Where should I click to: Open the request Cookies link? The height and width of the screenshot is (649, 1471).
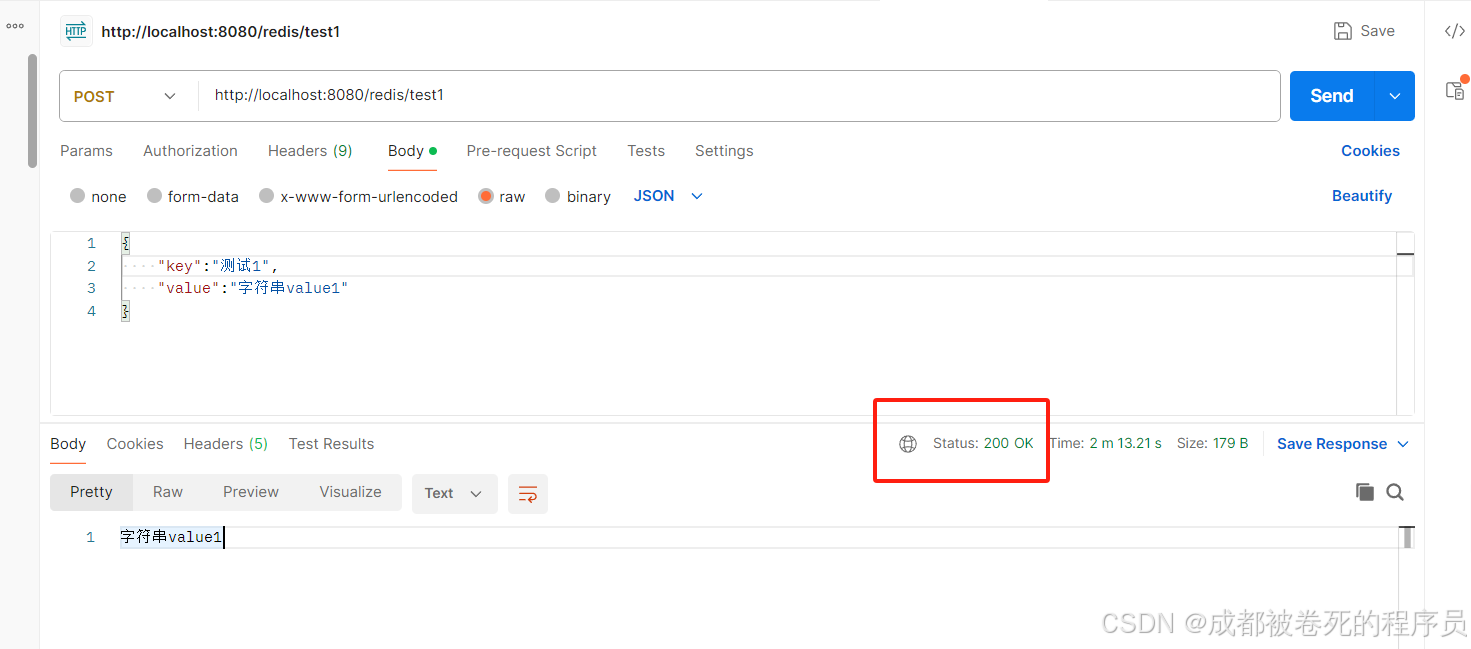[x=1370, y=151]
